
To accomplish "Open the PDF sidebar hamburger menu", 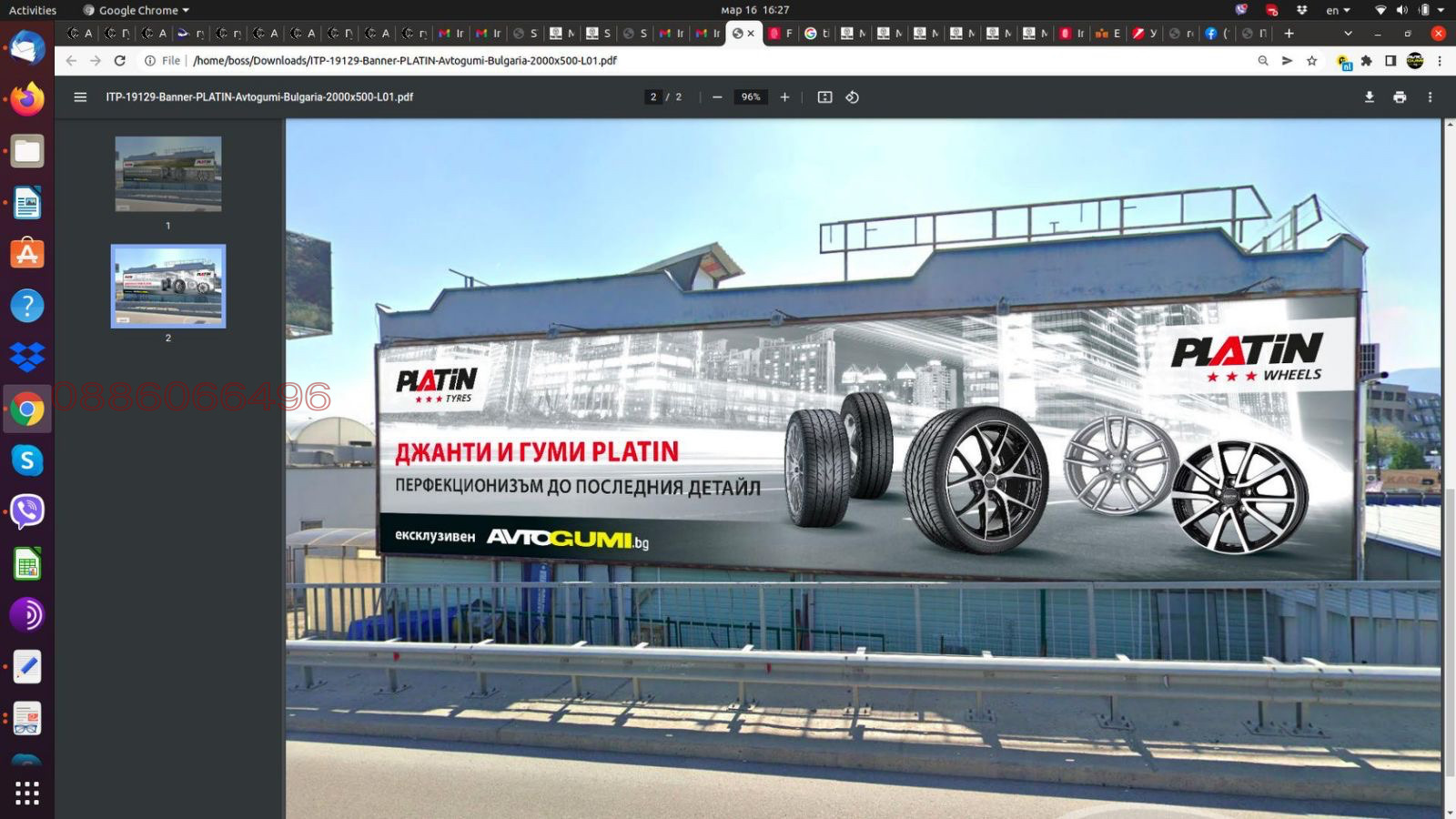I will coord(80,97).
